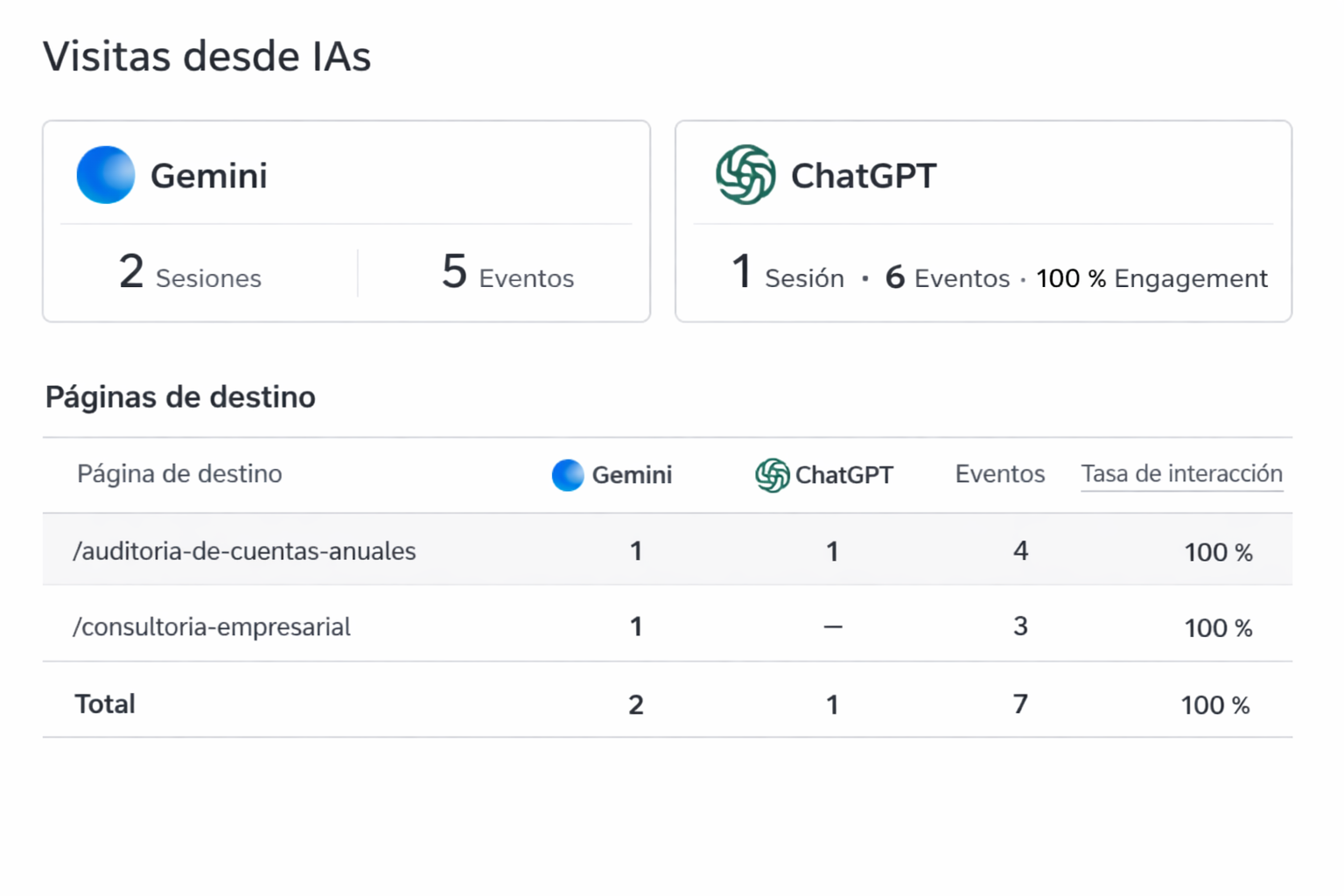The width and height of the screenshot is (1344, 896).
Task: Open the /consultoria-empresarial landing page row
Action: click(212, 627)
